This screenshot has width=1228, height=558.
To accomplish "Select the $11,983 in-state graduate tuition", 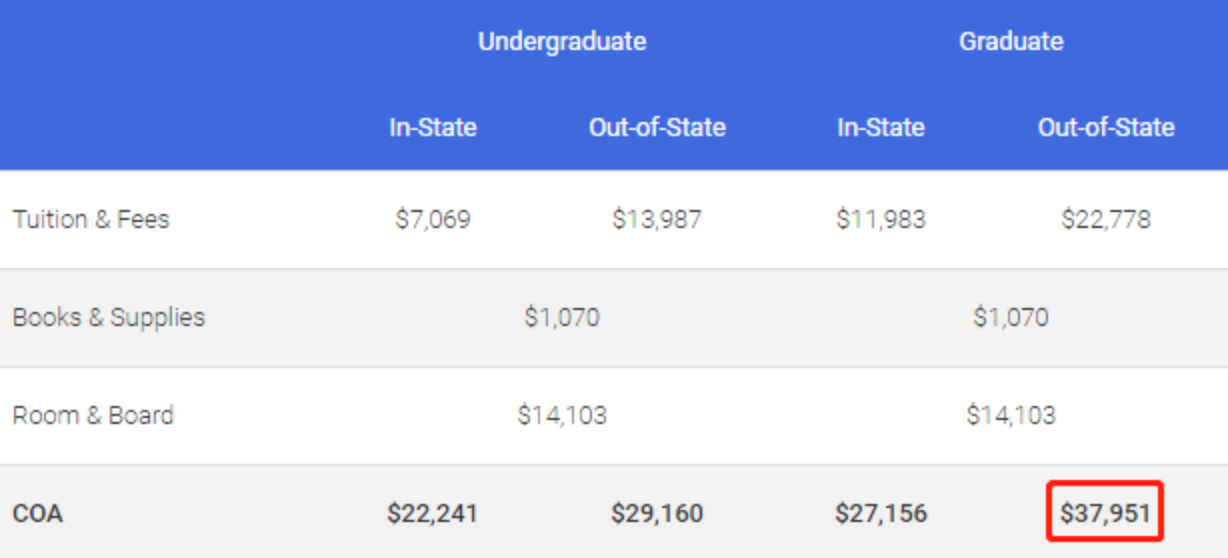I will 881,219.
